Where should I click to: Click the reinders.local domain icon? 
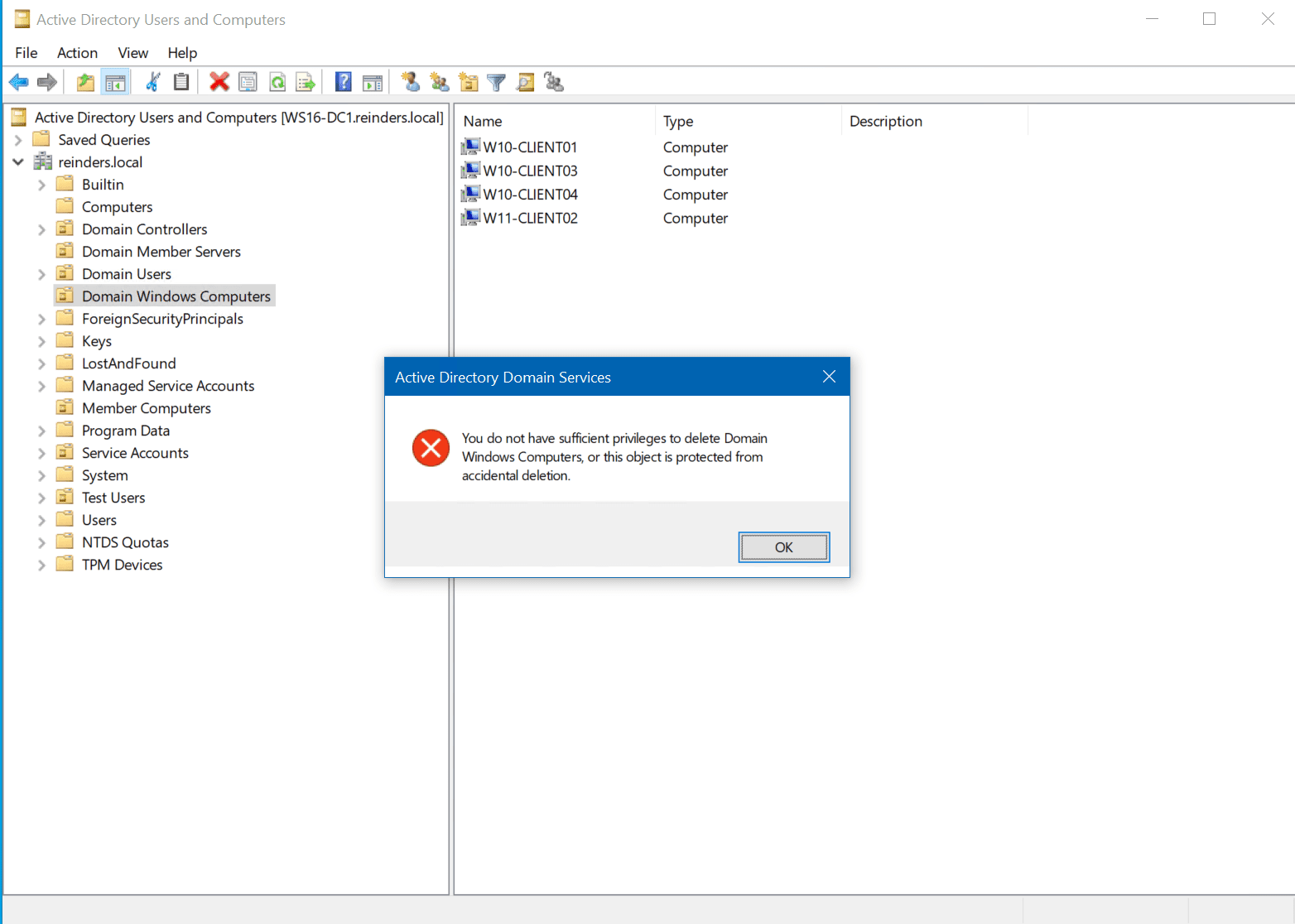(x=42, y=162)
